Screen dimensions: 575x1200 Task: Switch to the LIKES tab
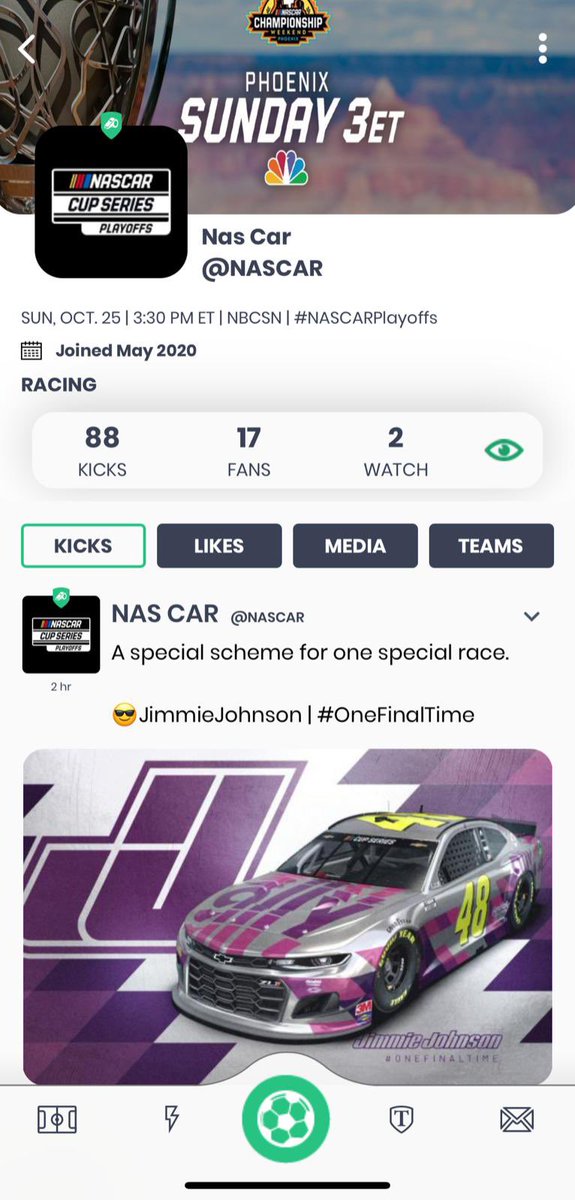tap(219, 546)
